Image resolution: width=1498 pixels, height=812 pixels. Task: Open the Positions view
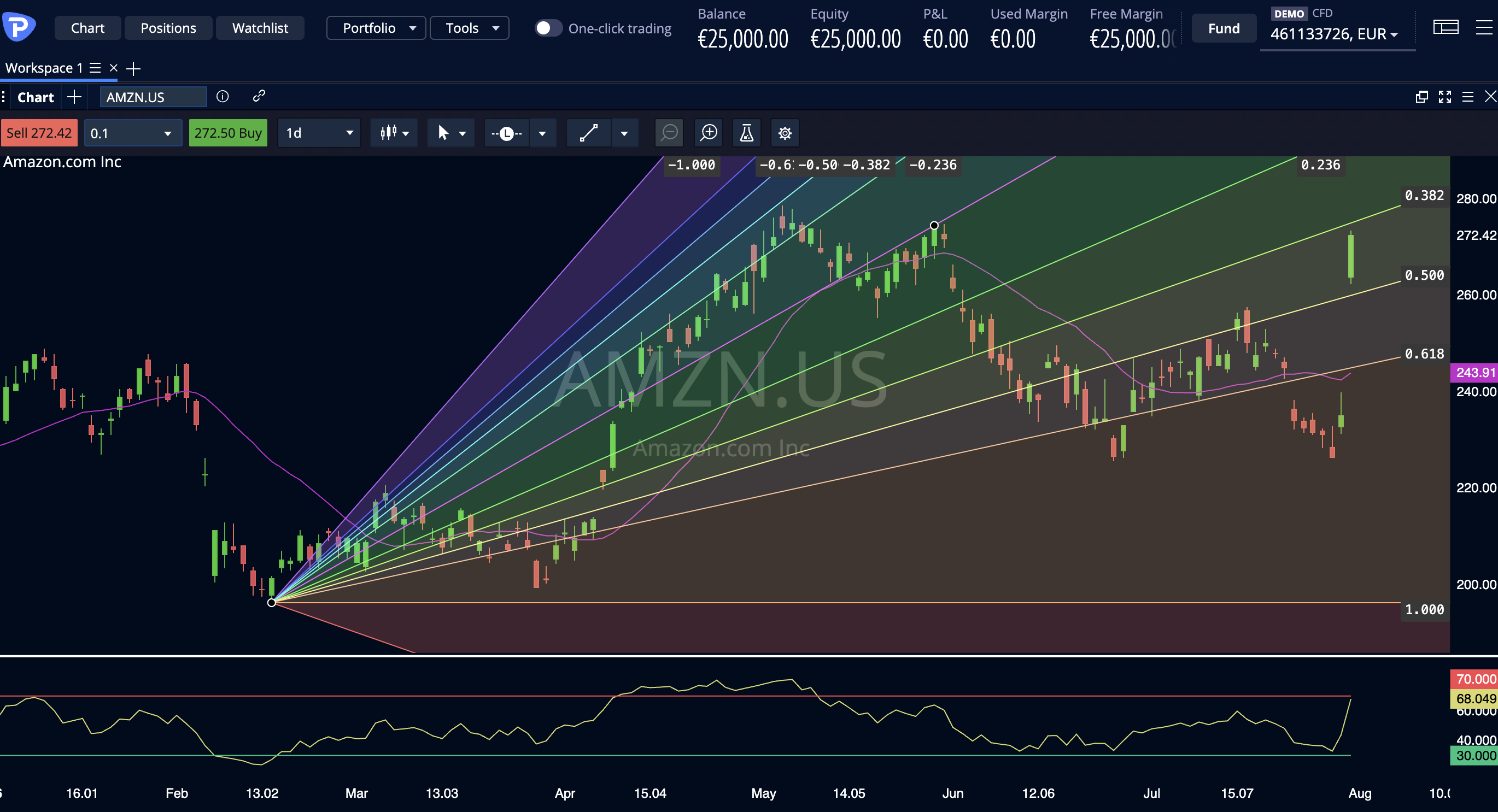click(x=168, y=28)
